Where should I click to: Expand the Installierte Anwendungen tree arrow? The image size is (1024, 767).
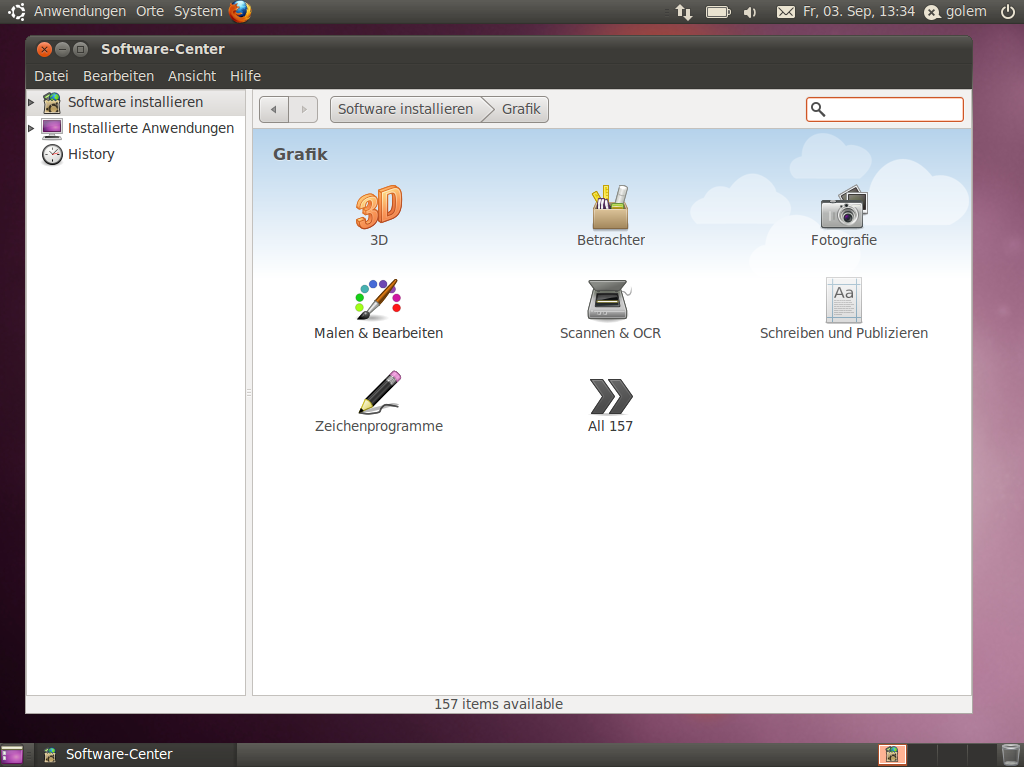31,128
